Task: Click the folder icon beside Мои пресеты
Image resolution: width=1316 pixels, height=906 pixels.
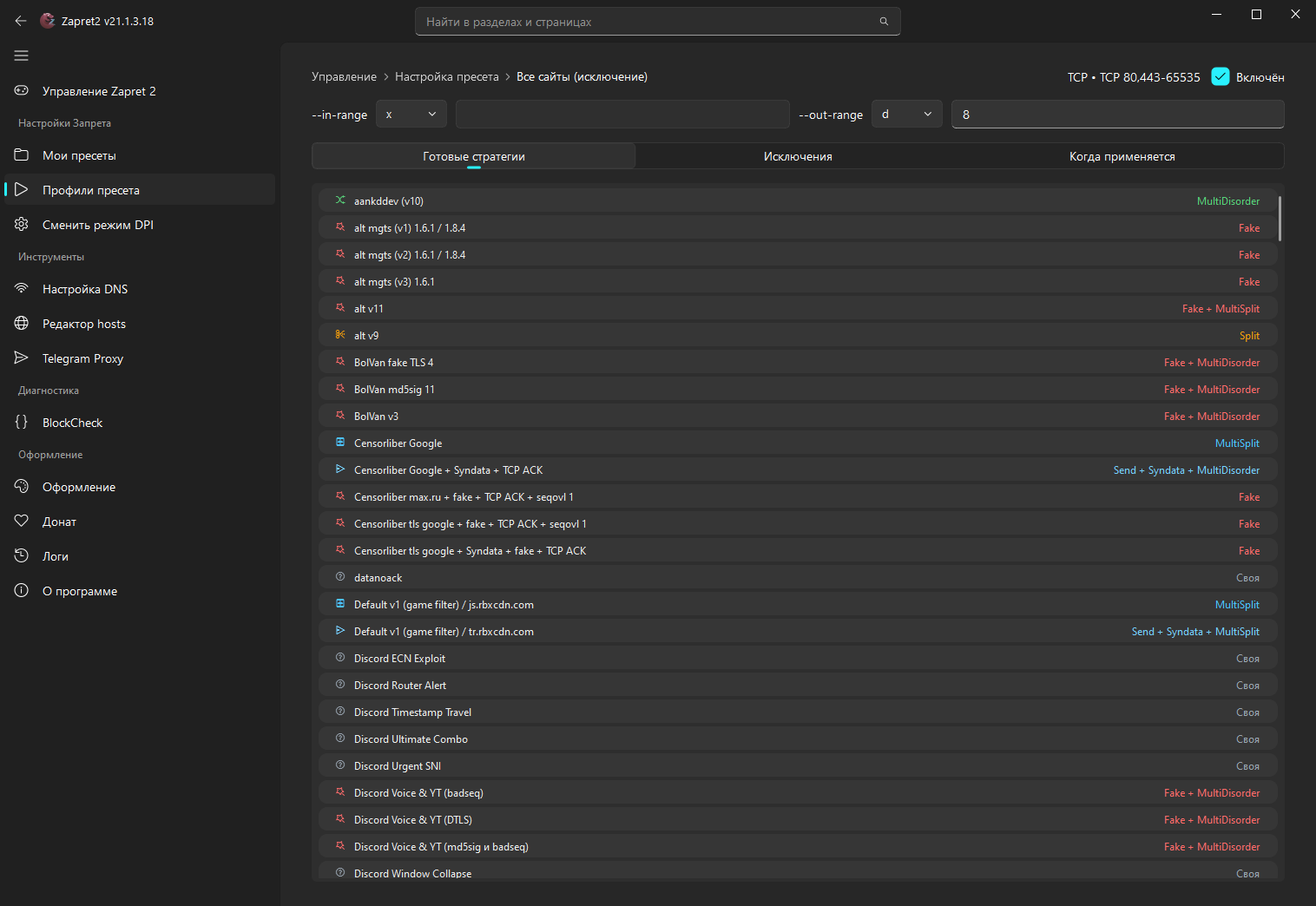Action: (x=22, y=154)
